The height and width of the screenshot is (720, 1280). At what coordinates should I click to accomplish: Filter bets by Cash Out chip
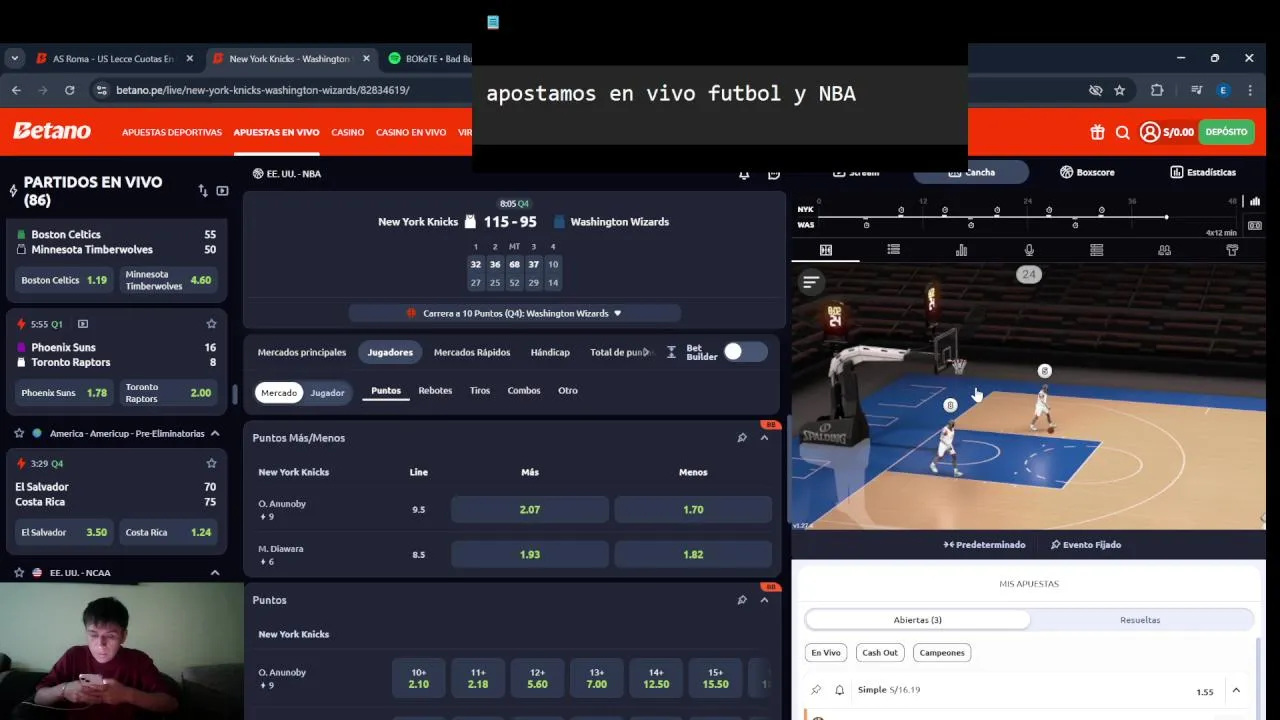point(880,653)
